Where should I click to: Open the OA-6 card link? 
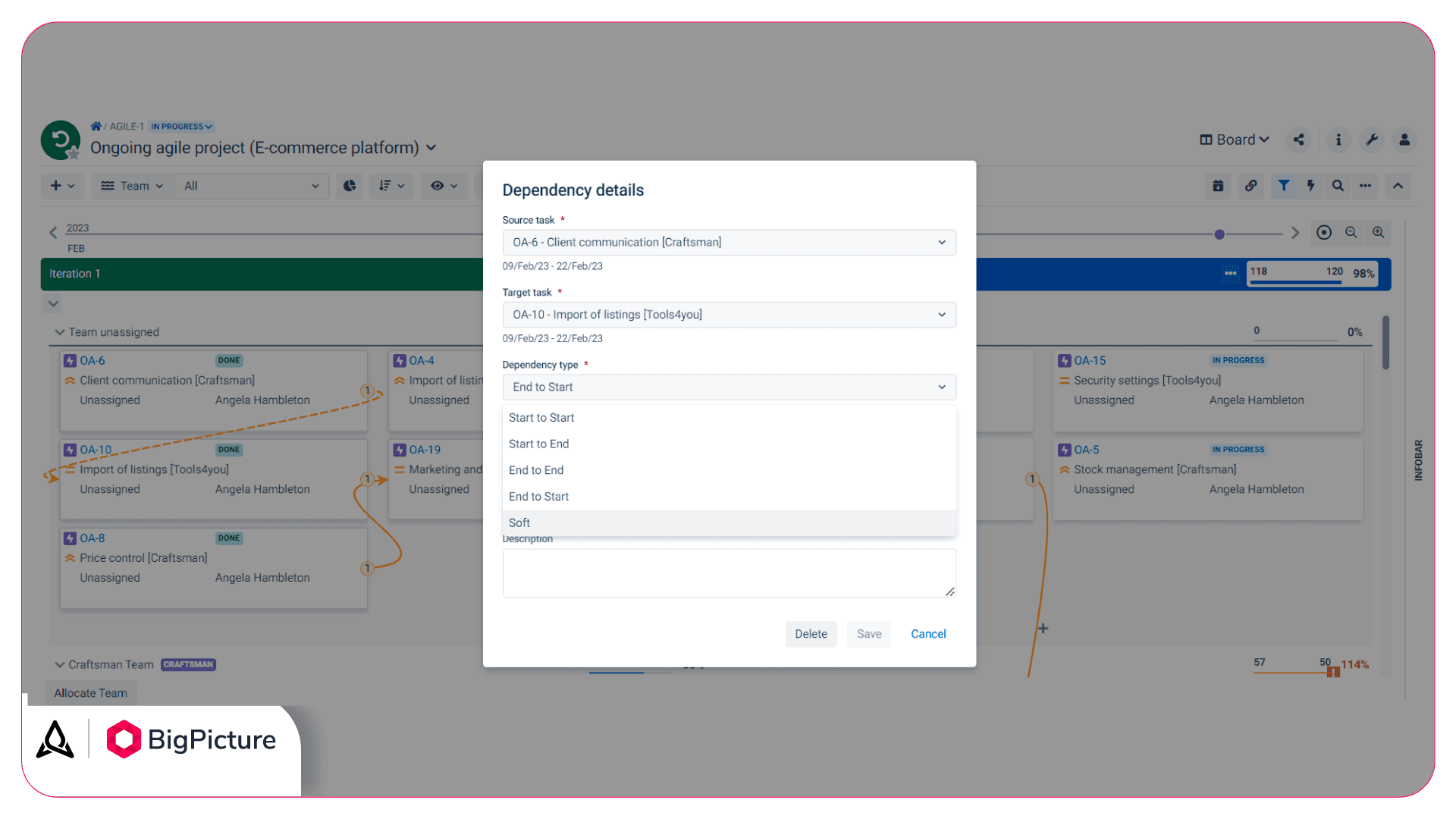[x=93, y=361]
